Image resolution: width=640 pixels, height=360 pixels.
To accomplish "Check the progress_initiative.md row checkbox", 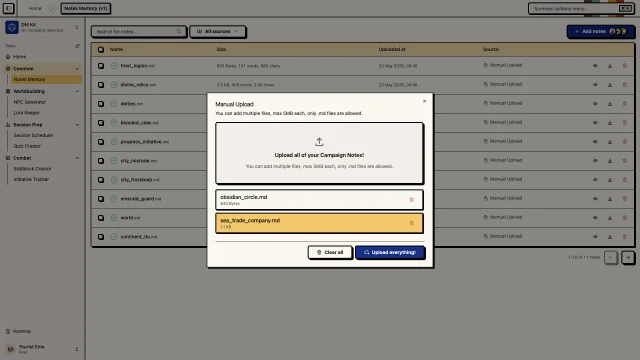I will pyautogui.click(x=101, y=142).
